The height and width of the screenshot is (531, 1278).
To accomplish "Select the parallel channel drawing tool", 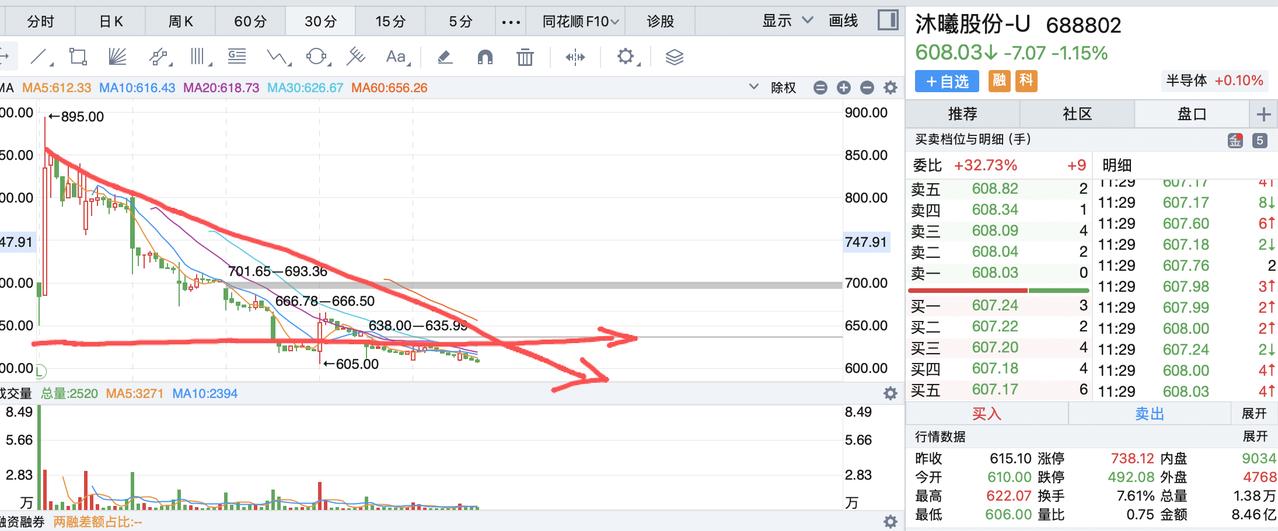I will (157, 57).
